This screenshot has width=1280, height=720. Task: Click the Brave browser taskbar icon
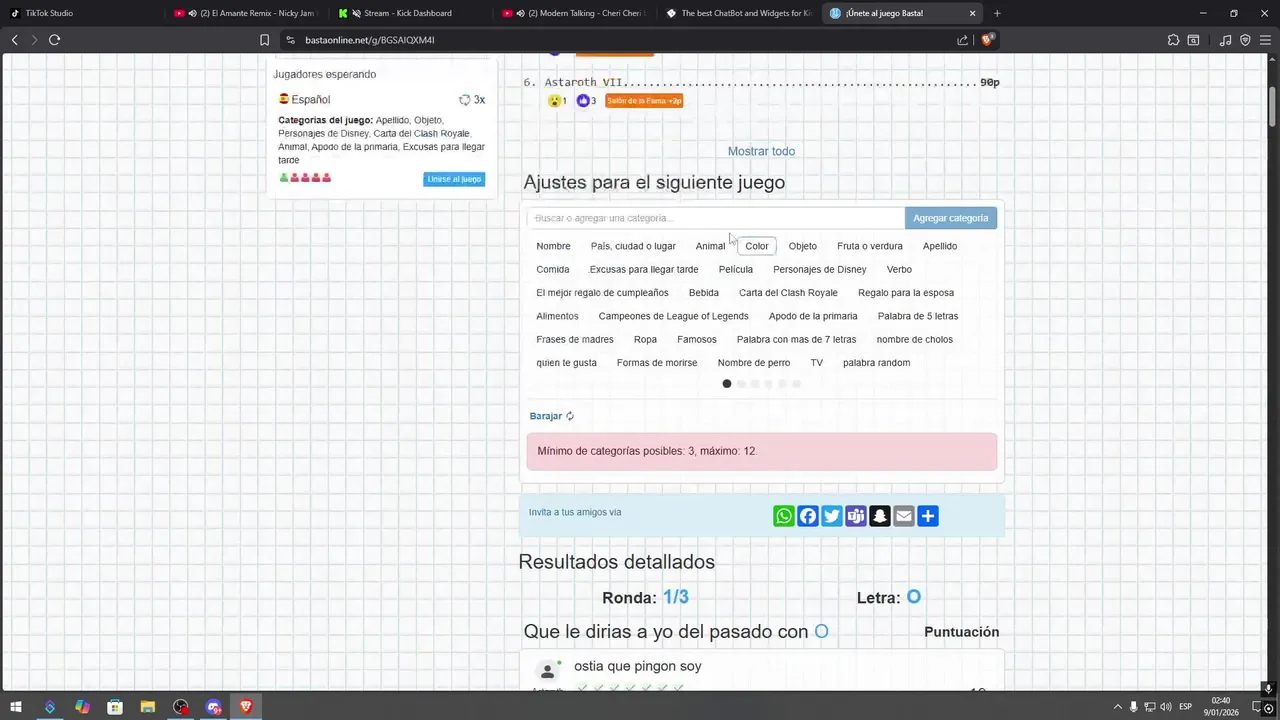(x=246, y=707)
